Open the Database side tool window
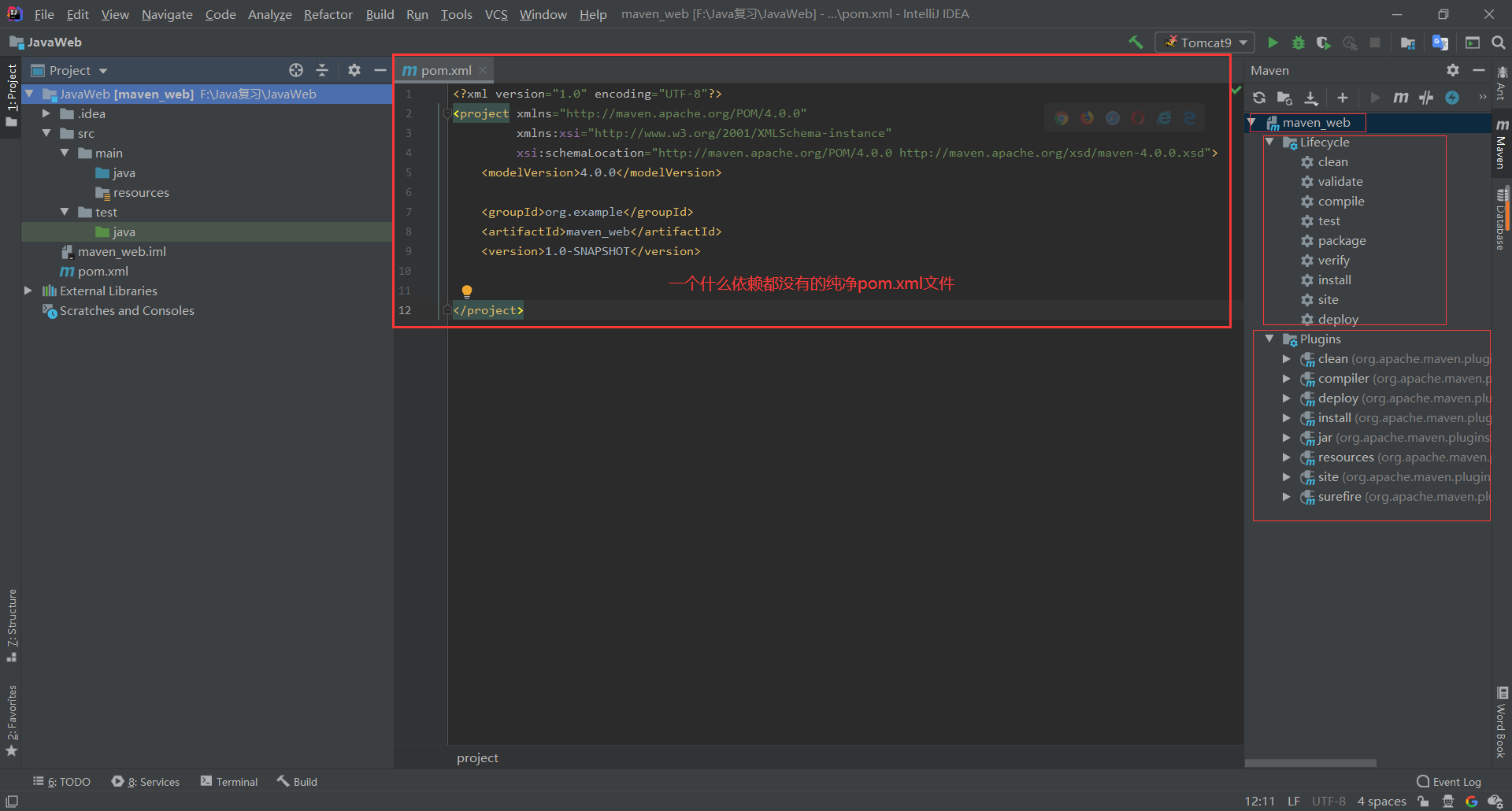Image resolution: width=1512 pixels, height=811 pixels. coord(1502,218)
